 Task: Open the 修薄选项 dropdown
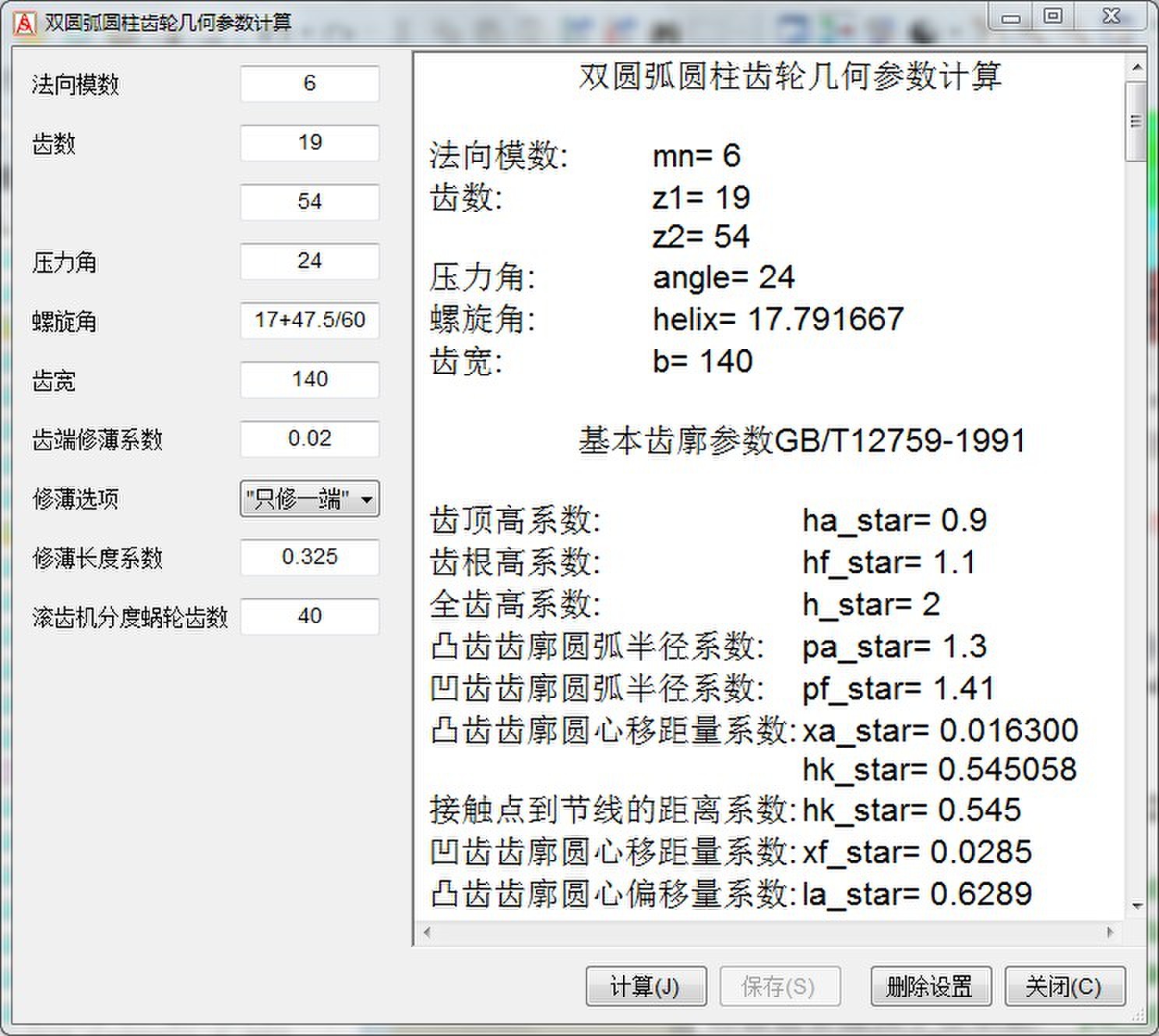[309, 499]
